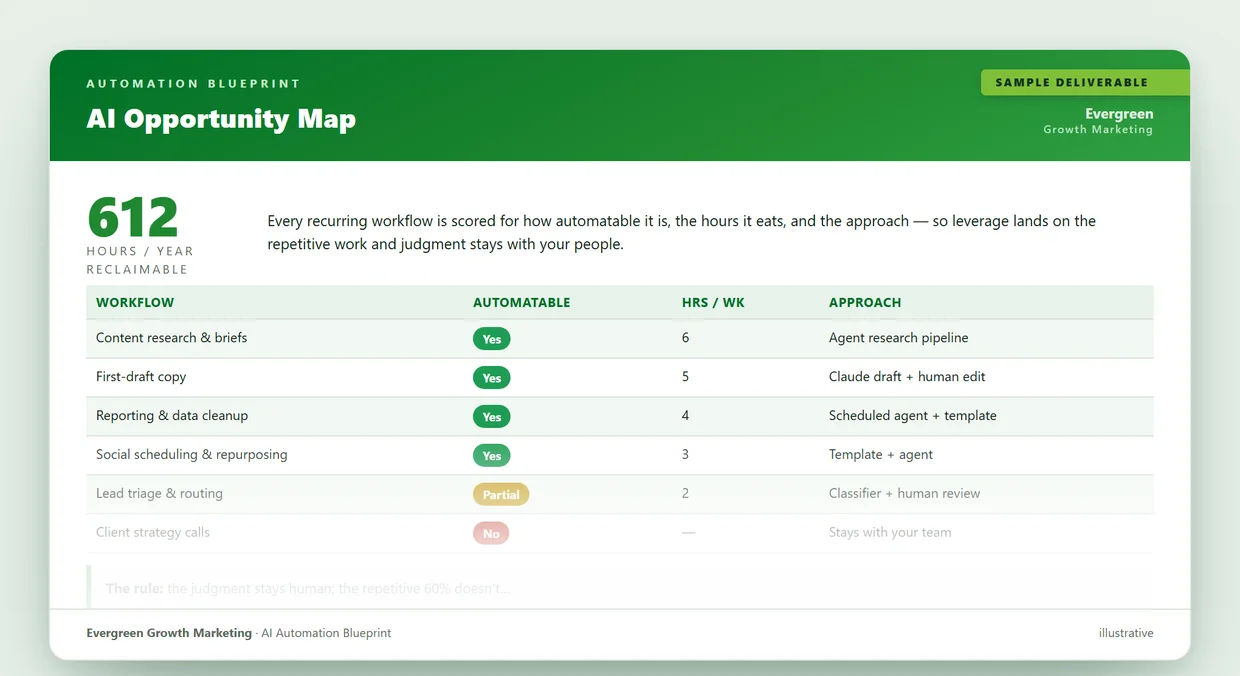Click Classifier + human review cell

tap(904, 494)
